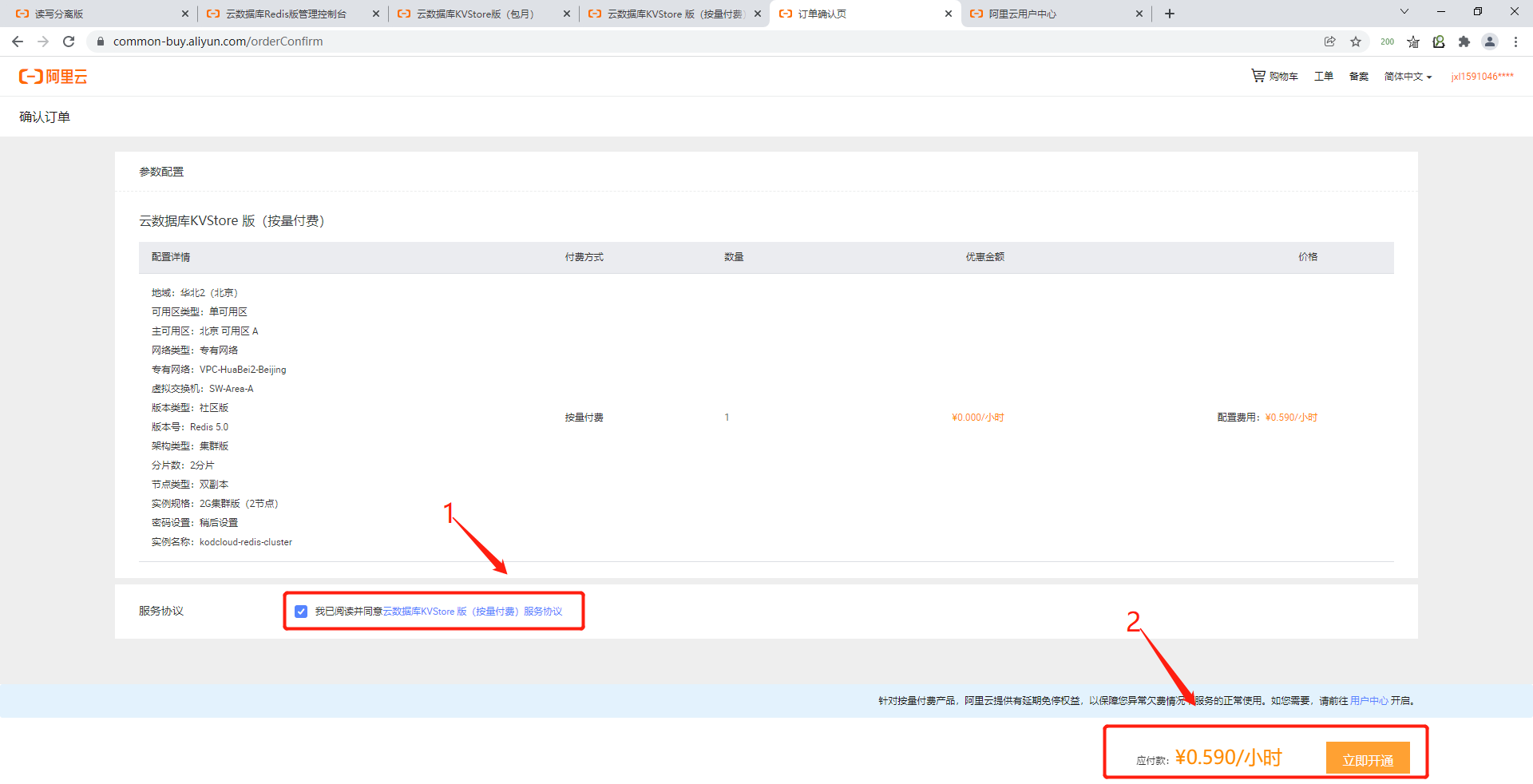
Task: Switch to KVStore 版（按量付费）tab
Action: pos(675,14)
